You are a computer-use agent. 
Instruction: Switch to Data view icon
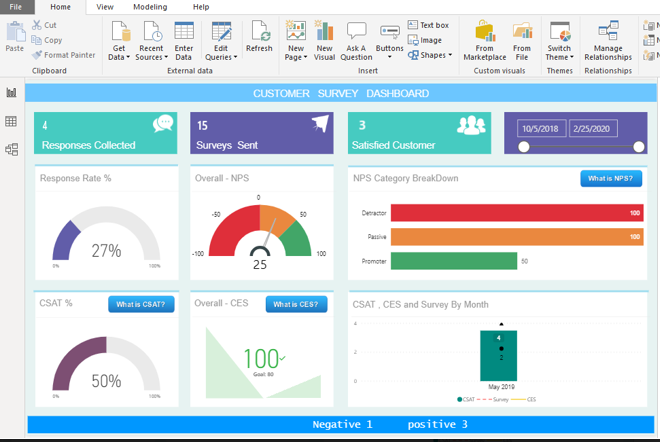point(12,121)
